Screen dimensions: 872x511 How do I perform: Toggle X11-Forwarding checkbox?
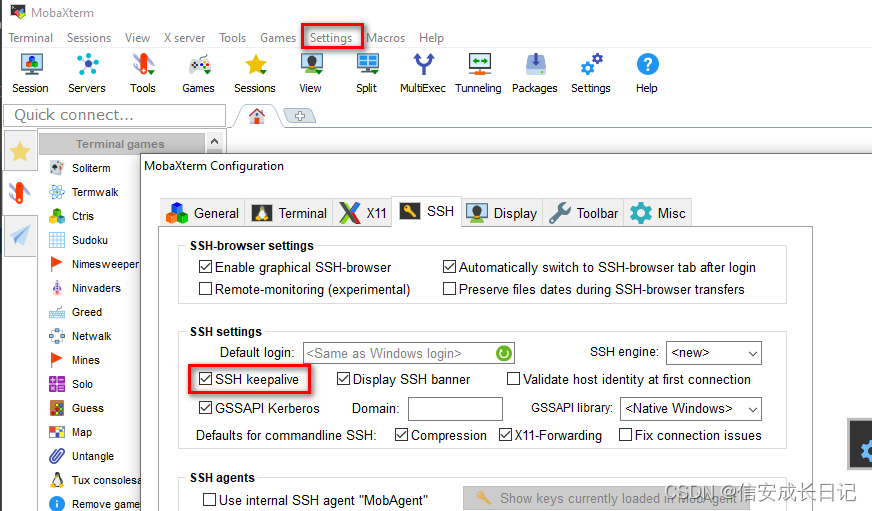click(x=505, y=435)
